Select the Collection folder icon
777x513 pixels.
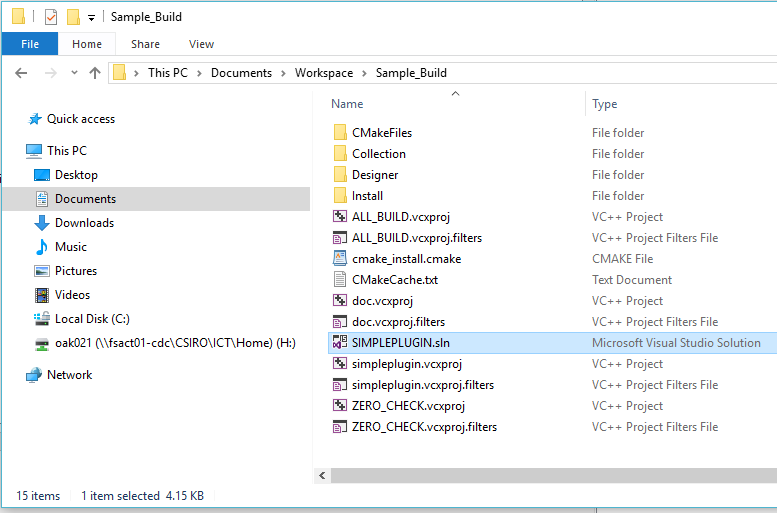(340, 154)
